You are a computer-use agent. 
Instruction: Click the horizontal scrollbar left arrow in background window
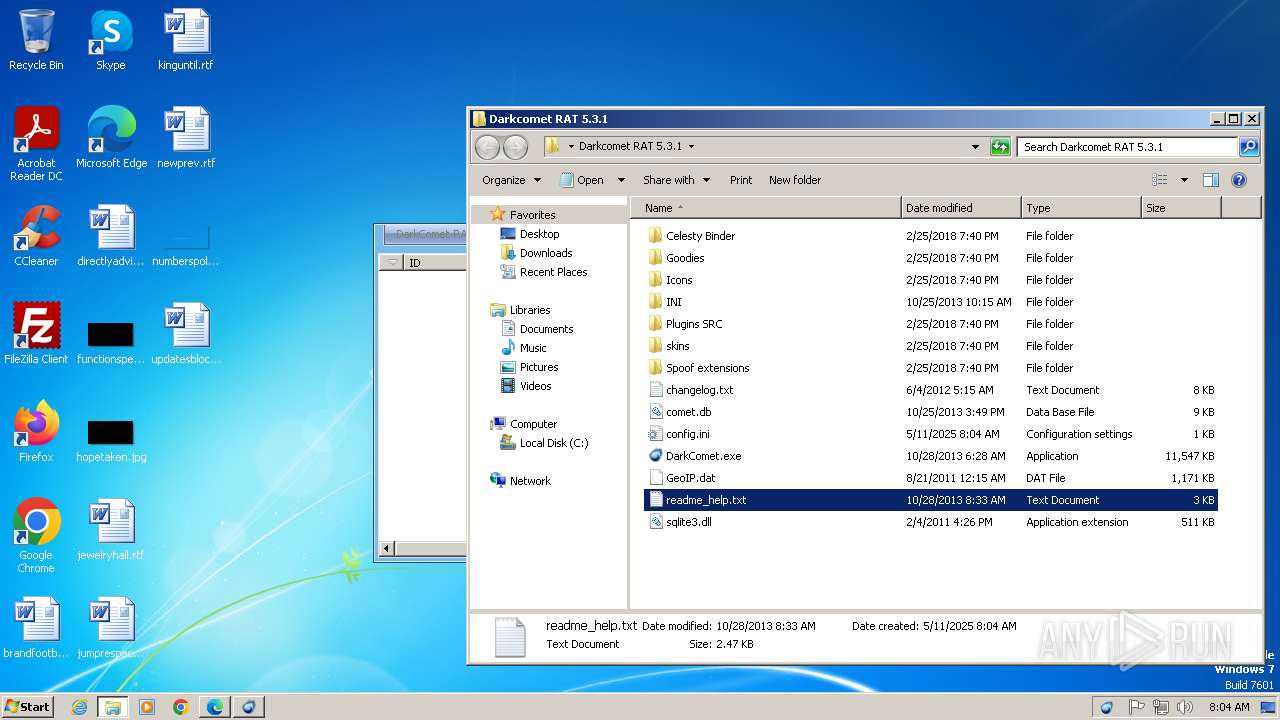388,548
